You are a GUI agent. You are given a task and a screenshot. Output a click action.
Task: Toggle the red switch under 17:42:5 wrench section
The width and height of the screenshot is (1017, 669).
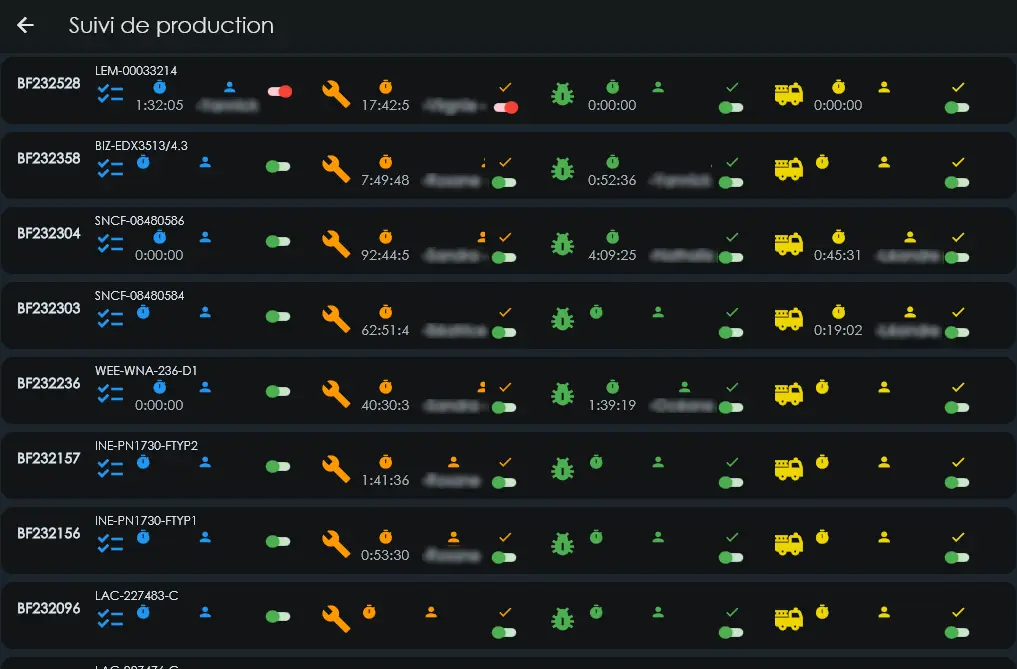(x=506, y=107)
